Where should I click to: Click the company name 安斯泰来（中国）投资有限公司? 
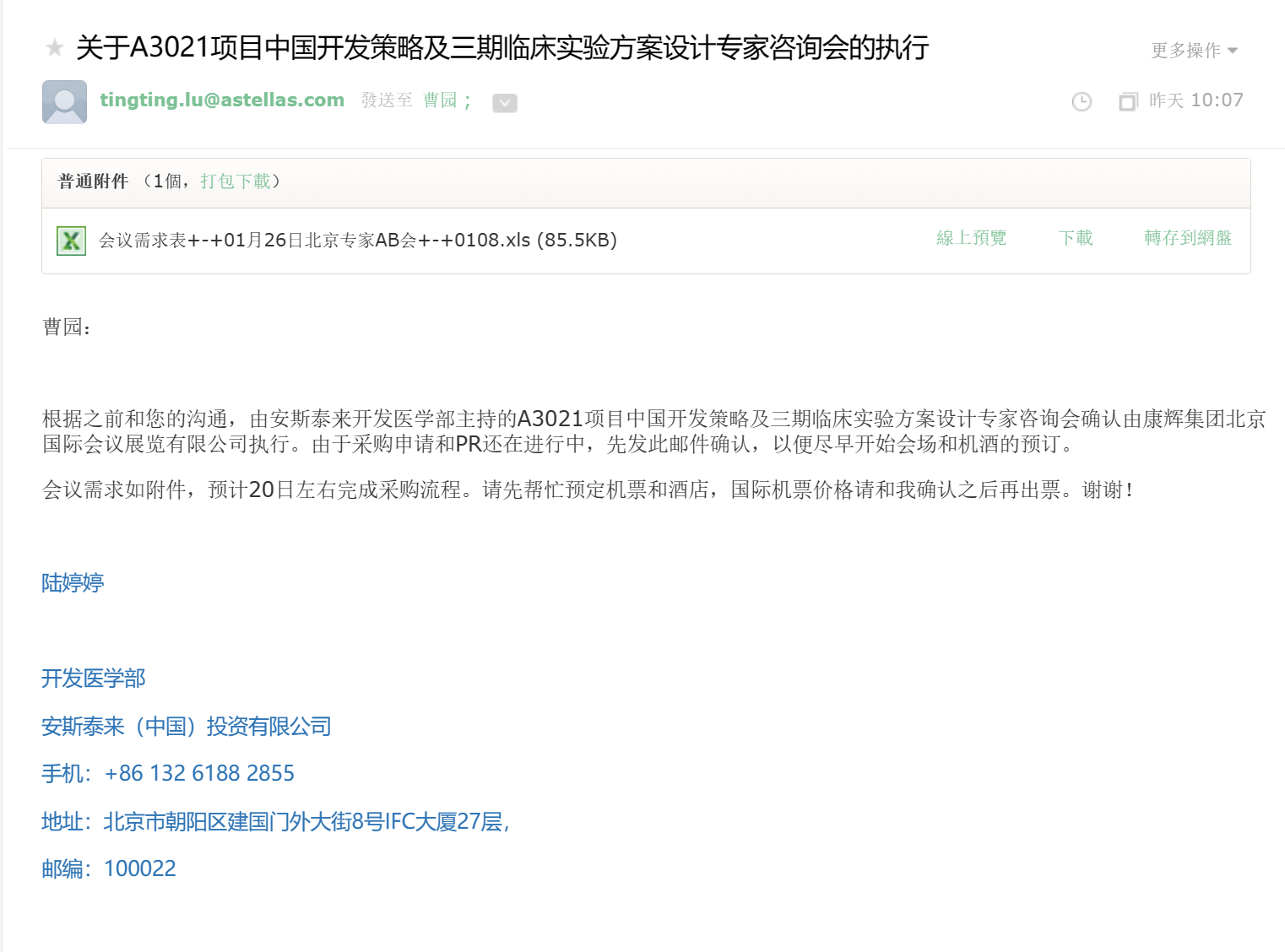[186, 726]
